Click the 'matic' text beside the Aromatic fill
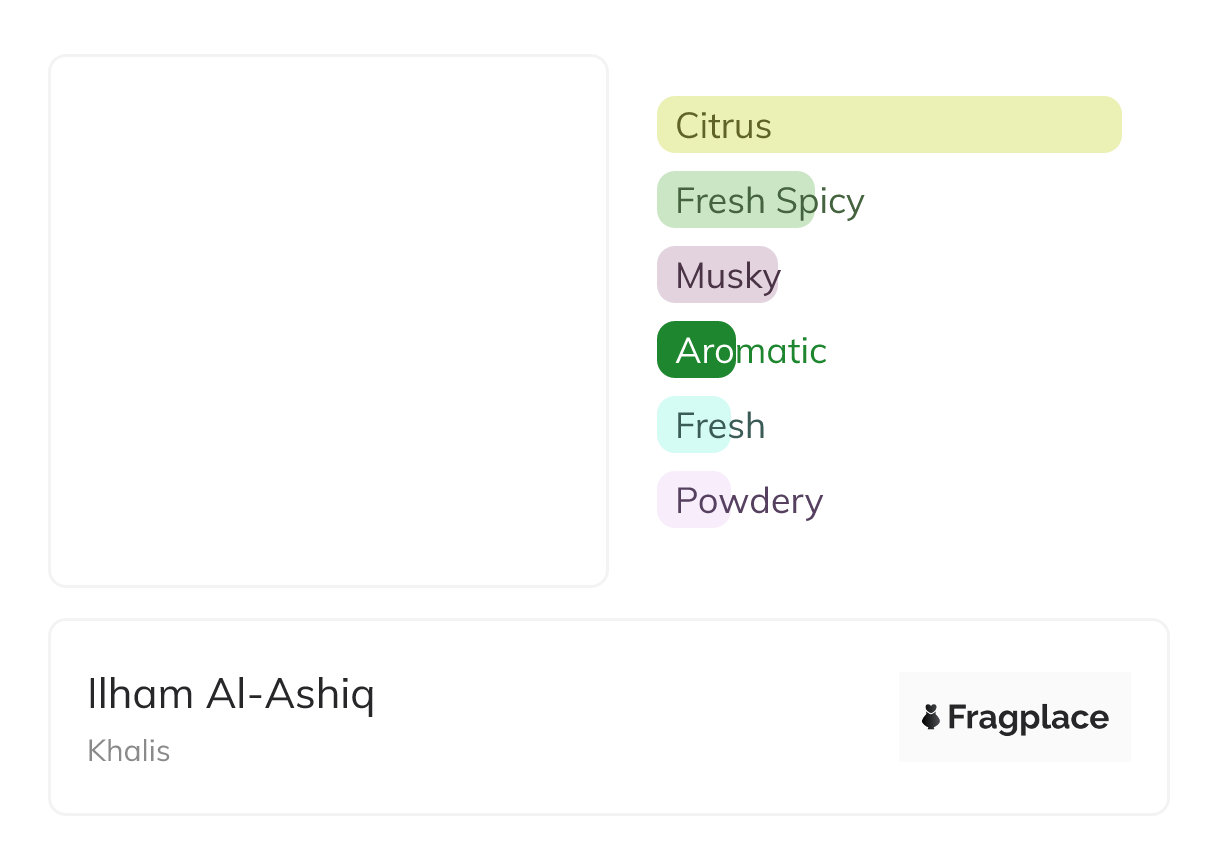Viewport: 1218px width, 864px height. pos(781,351)
